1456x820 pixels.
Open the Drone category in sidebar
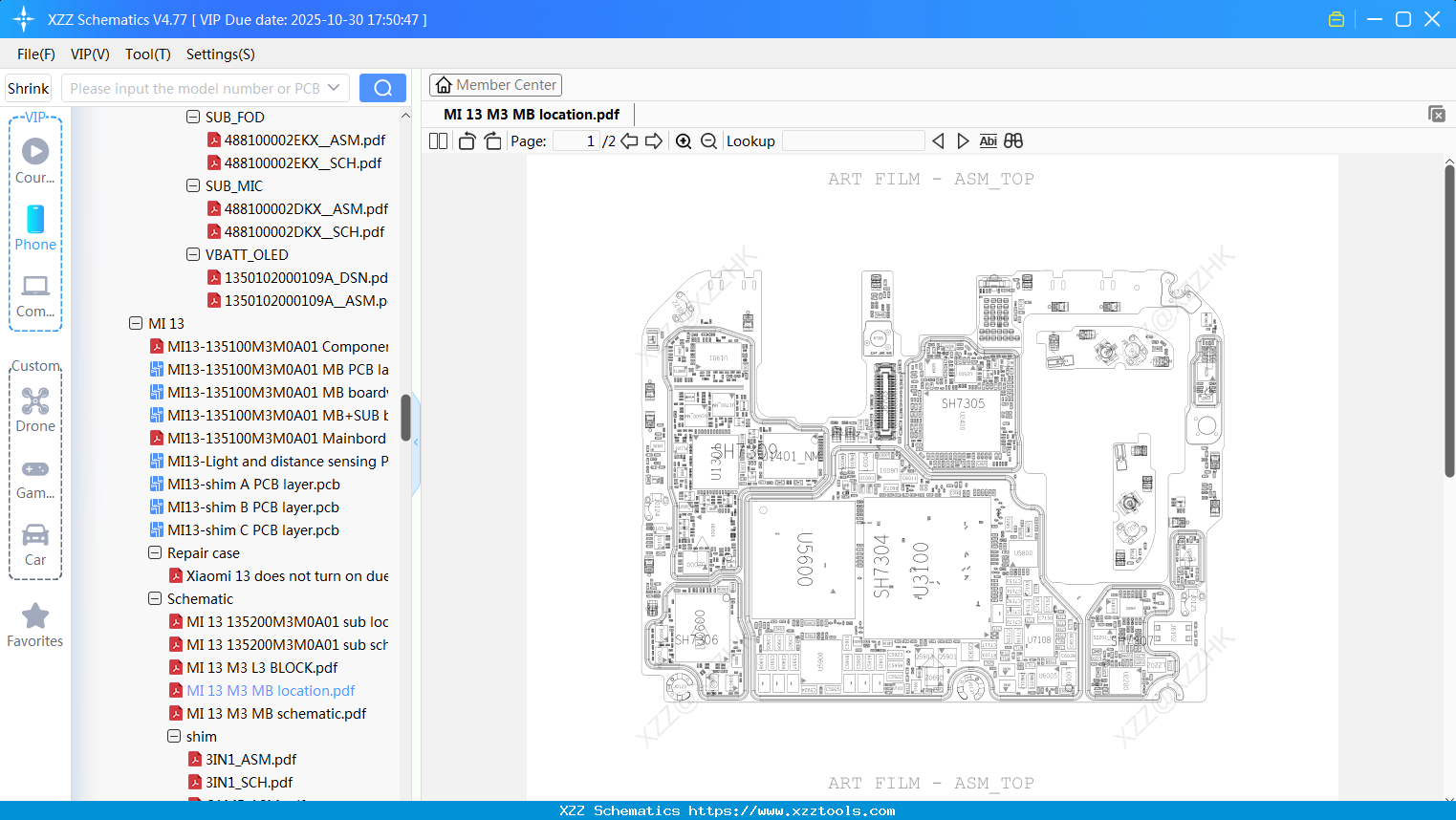[35, 408]
